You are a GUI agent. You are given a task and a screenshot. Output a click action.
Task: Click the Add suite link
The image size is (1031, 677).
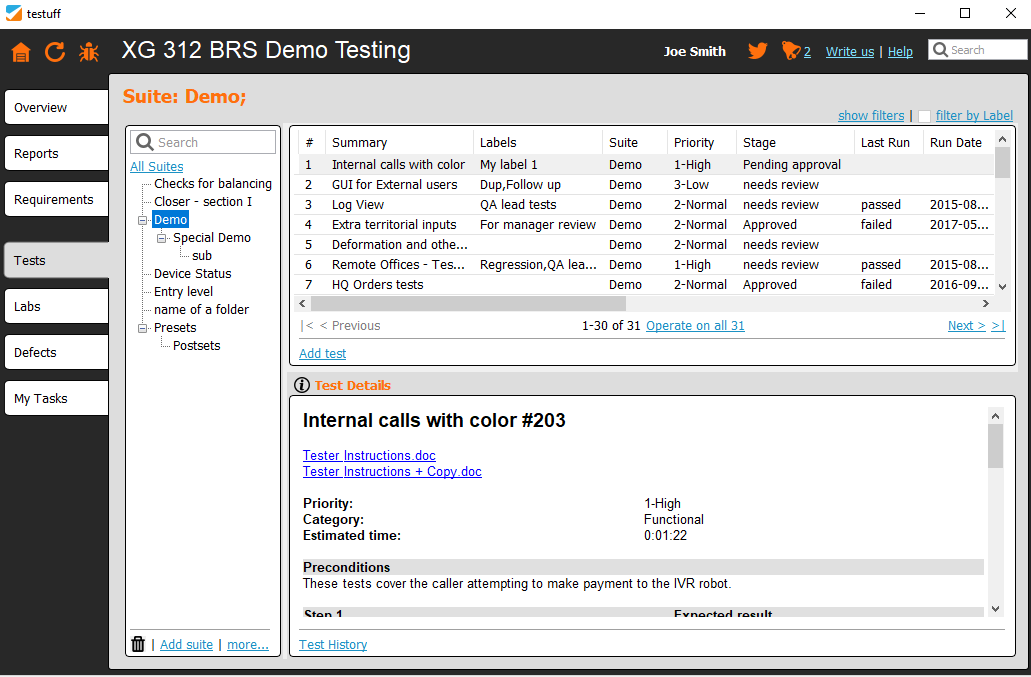(x=186, y=645)
